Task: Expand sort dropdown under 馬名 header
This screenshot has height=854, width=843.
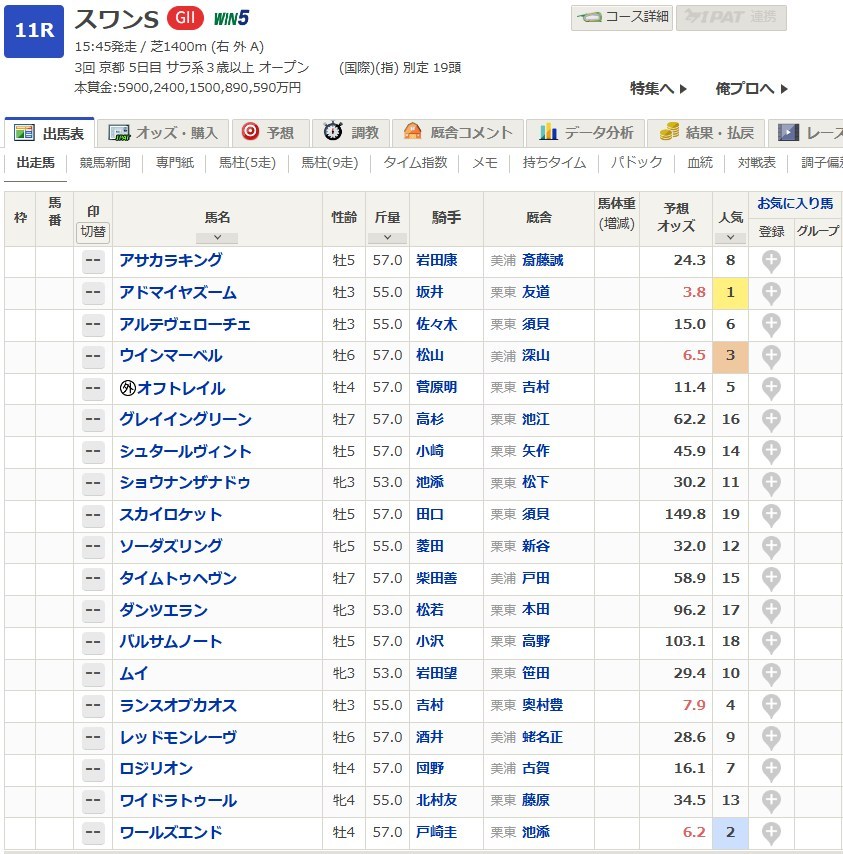Action: (217, 238)
